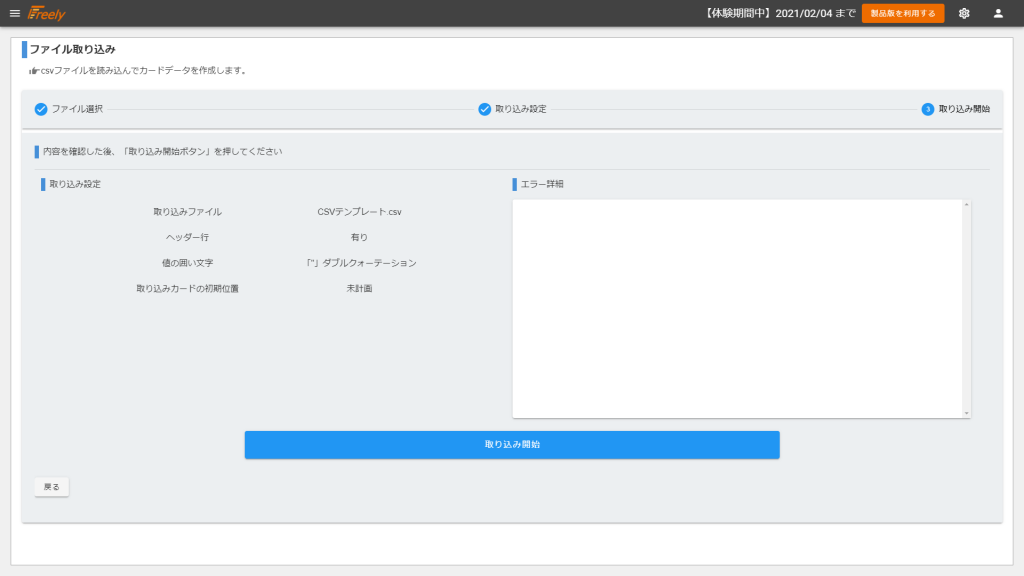Click the checkmark icon beside ファイル選択 step
Viewport: 1024px width, 576px height.
click(41, 109)
